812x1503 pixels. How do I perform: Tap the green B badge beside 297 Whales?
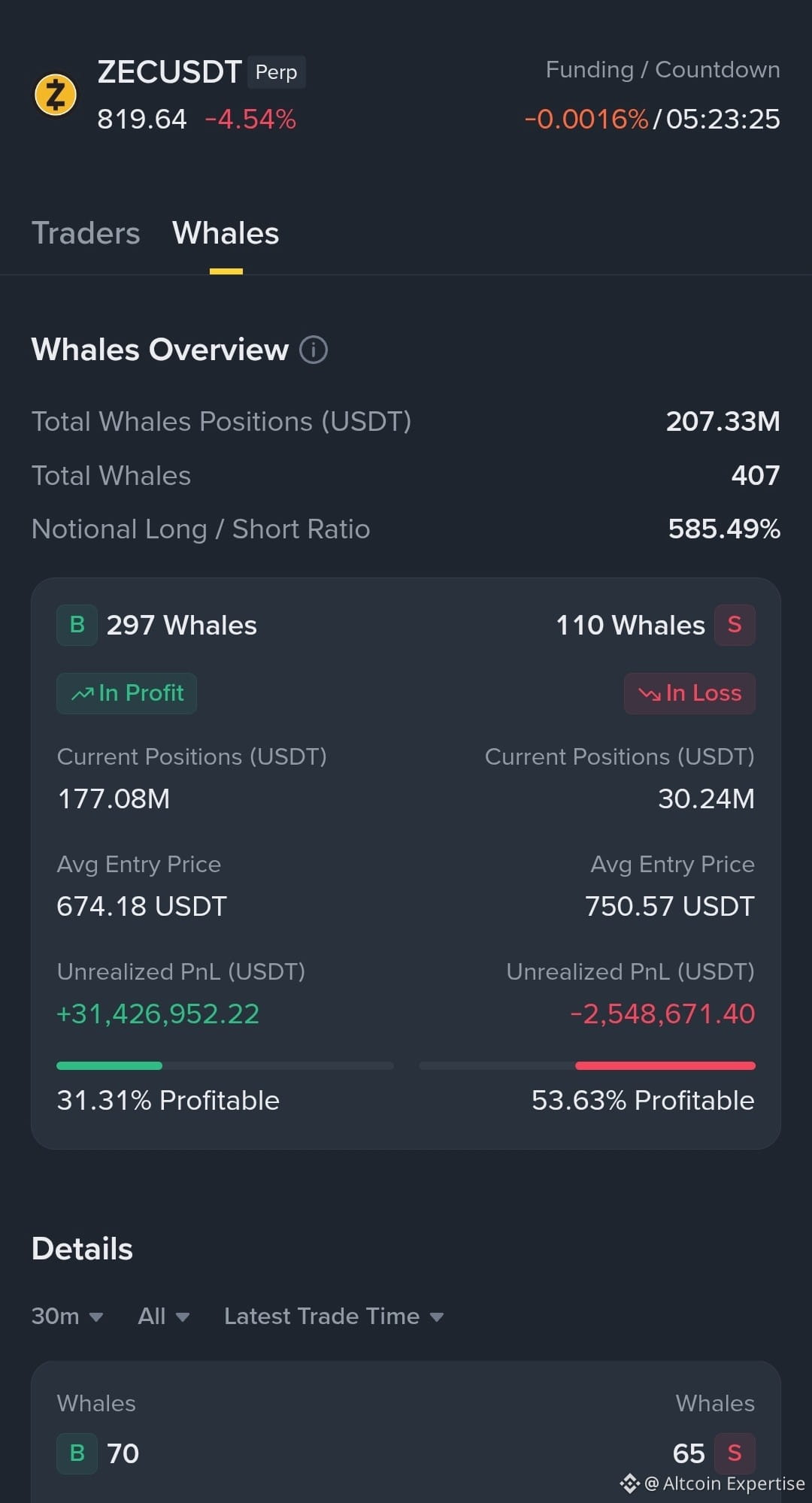[77, 625]
